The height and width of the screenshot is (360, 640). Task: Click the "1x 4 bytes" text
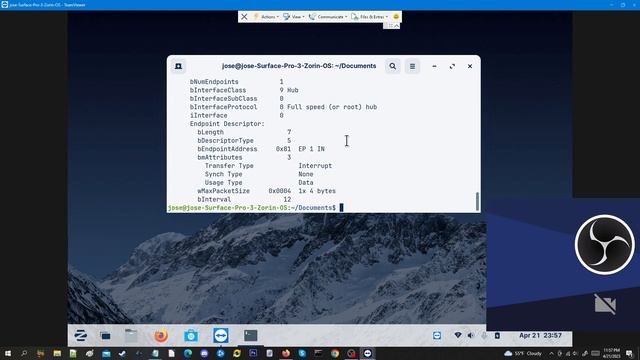(317, 191)
